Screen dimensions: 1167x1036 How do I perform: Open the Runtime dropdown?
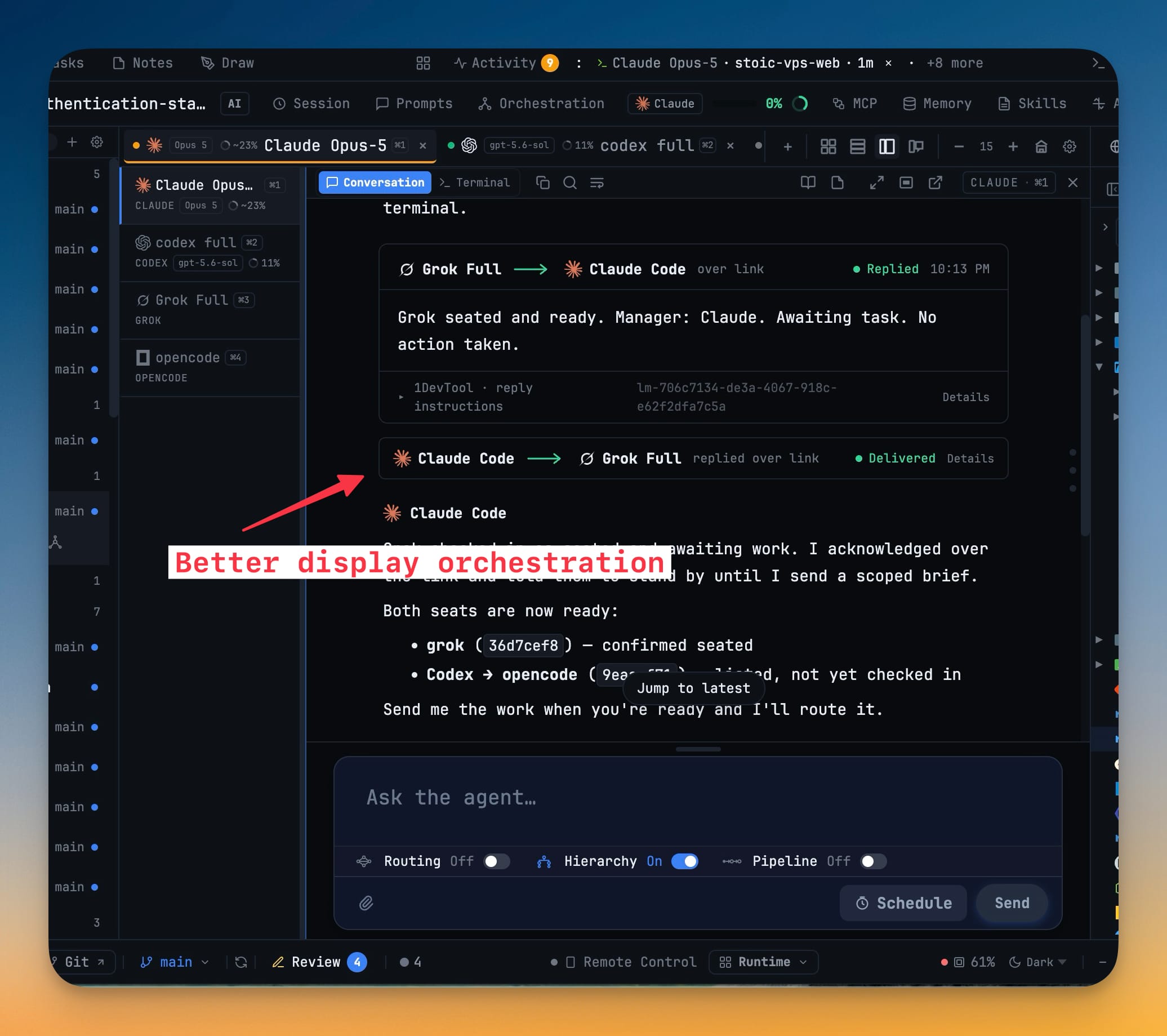[x=763, y=962]
